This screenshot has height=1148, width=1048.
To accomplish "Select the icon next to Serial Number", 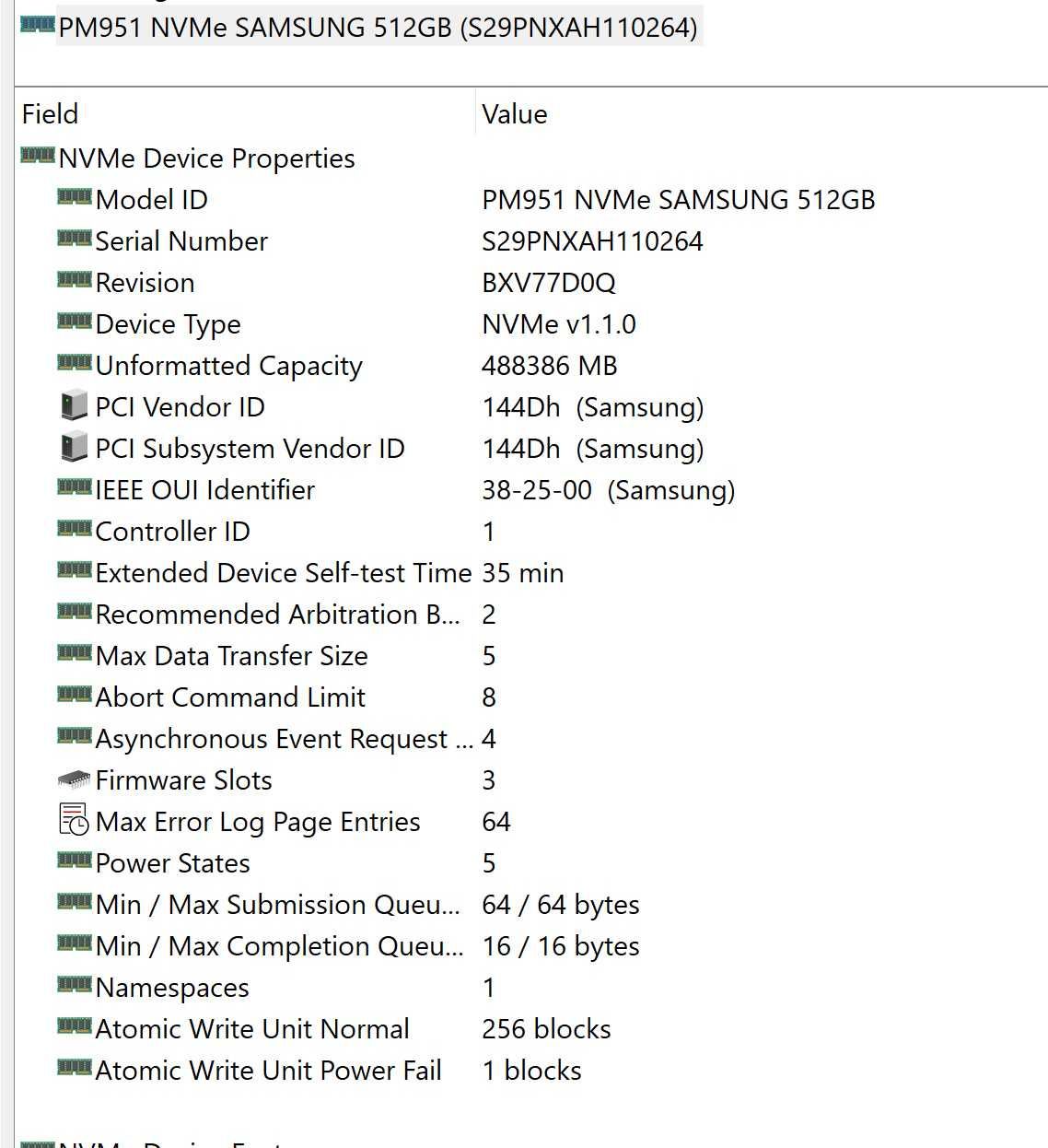I will coord(75,239).
